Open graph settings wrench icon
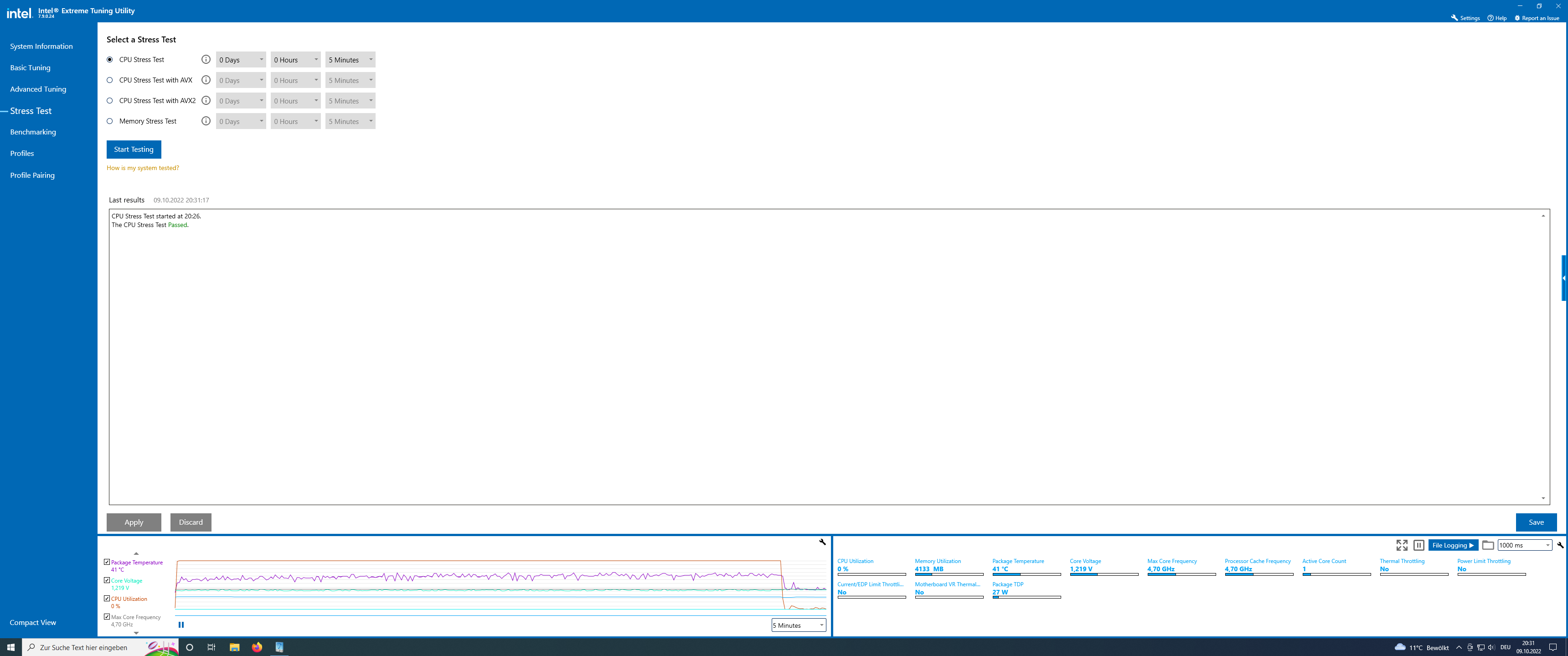 (x=822, y=542)
